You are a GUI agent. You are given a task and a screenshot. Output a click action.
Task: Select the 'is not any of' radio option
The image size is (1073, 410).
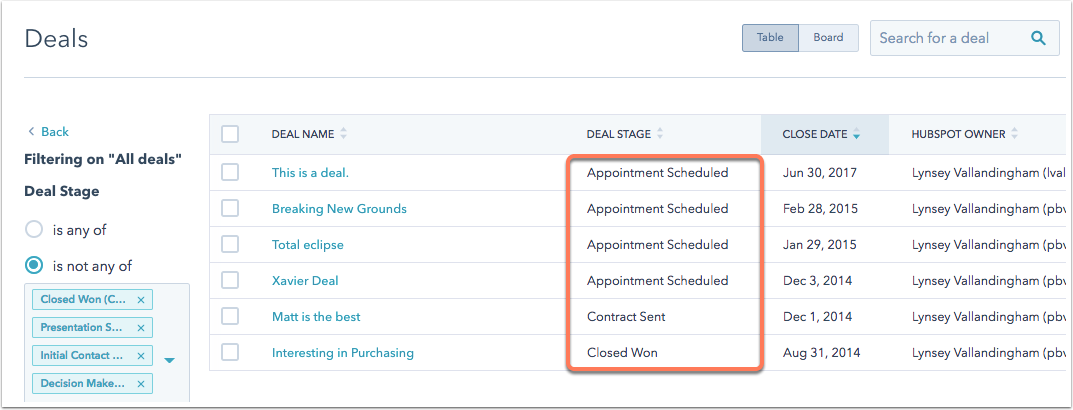coord(34,266)
